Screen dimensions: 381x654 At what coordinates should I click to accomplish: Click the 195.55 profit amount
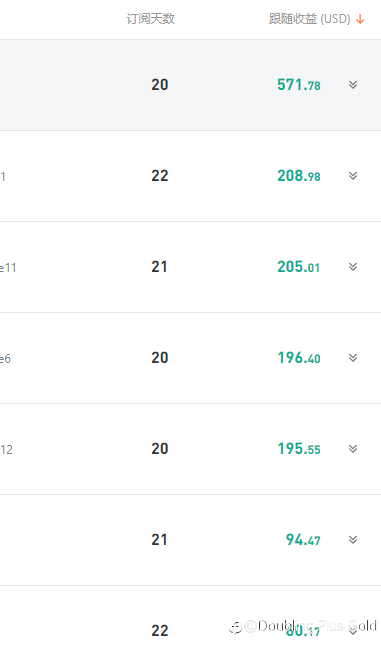299,448
